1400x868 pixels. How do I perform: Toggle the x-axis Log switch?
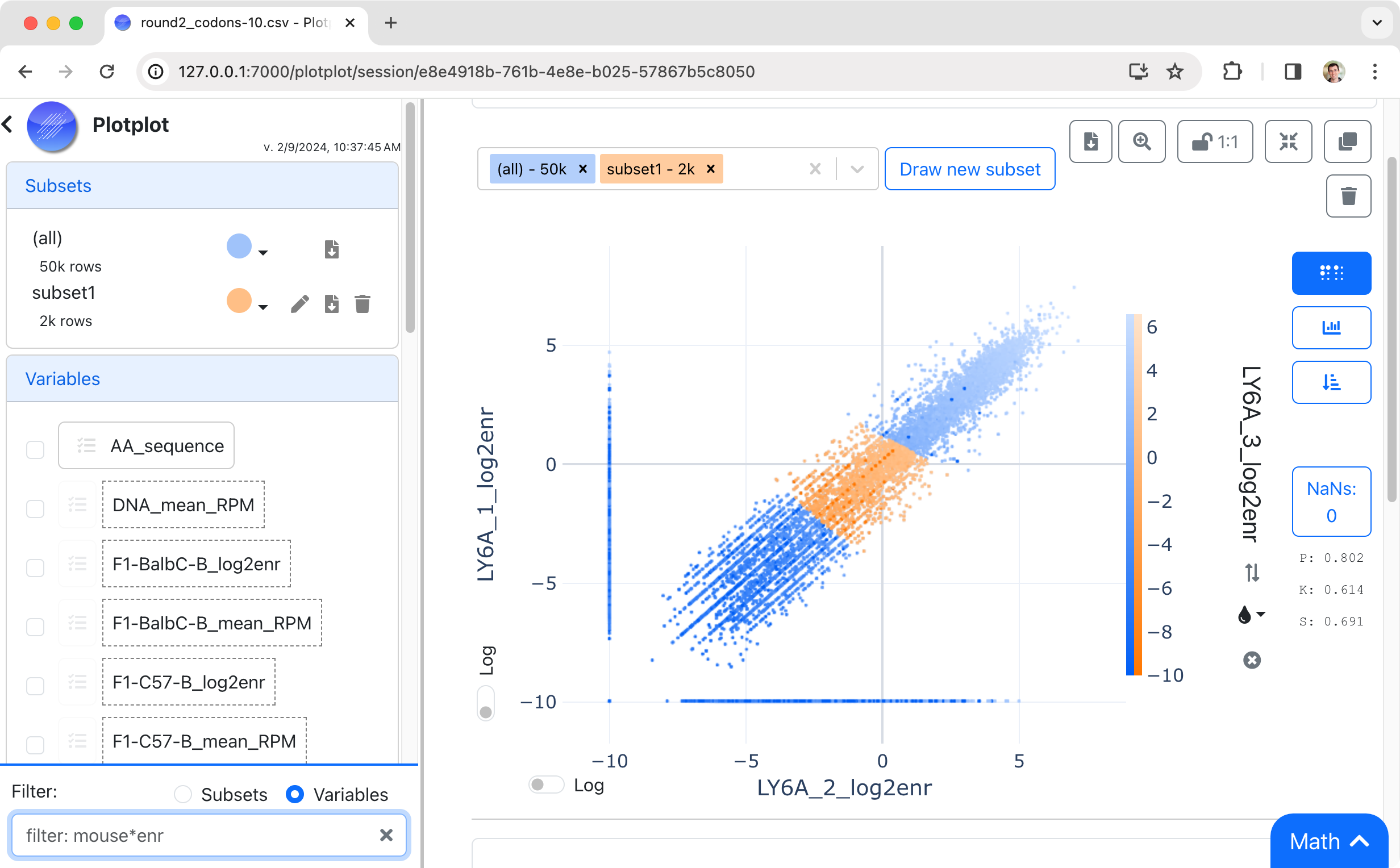point(545,784)
